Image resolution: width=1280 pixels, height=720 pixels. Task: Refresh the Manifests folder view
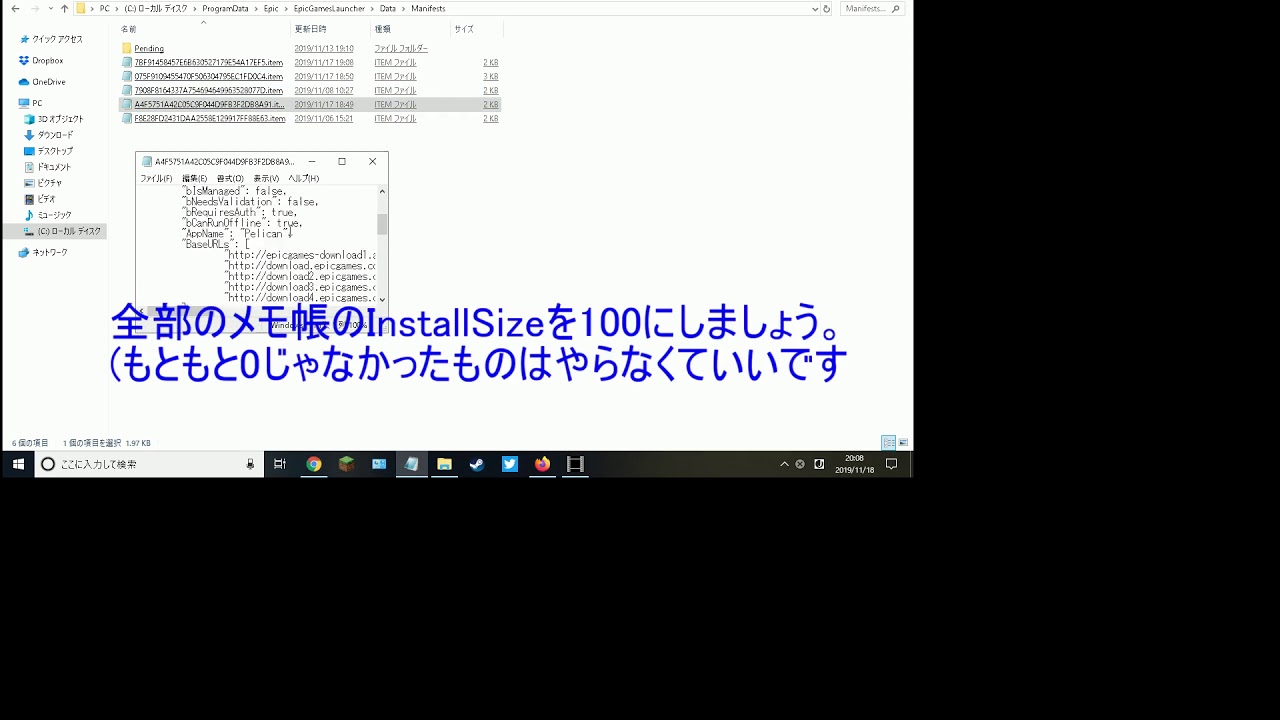(826, 9)
